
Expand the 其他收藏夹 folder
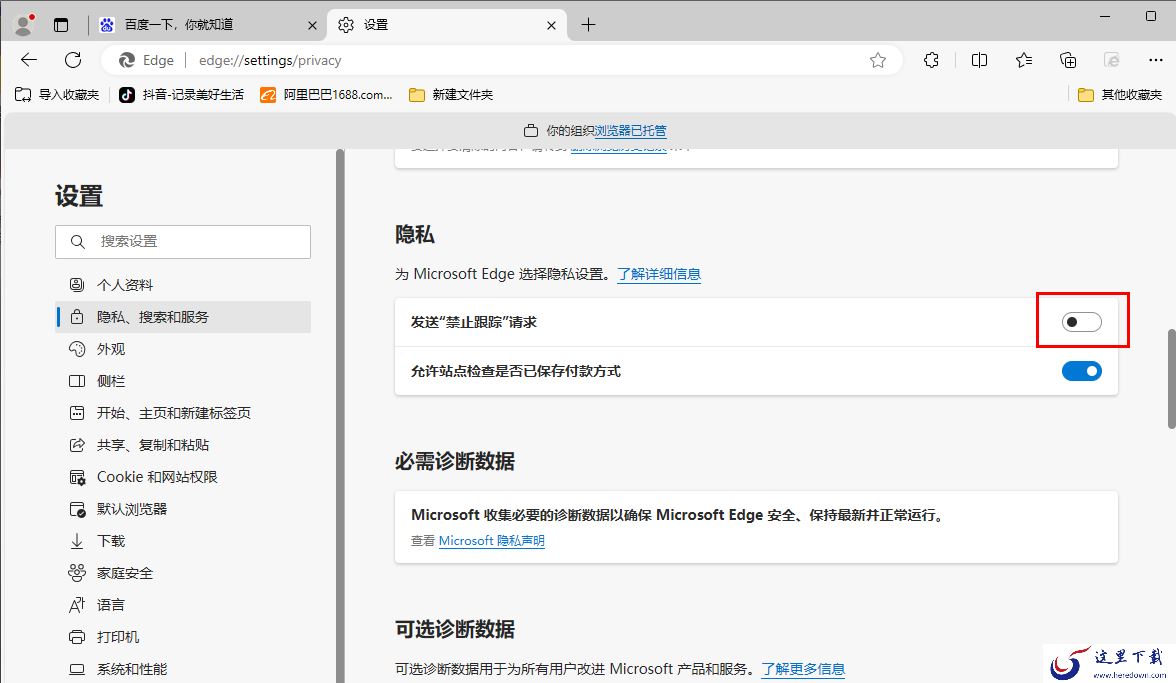click(1120, 94)
